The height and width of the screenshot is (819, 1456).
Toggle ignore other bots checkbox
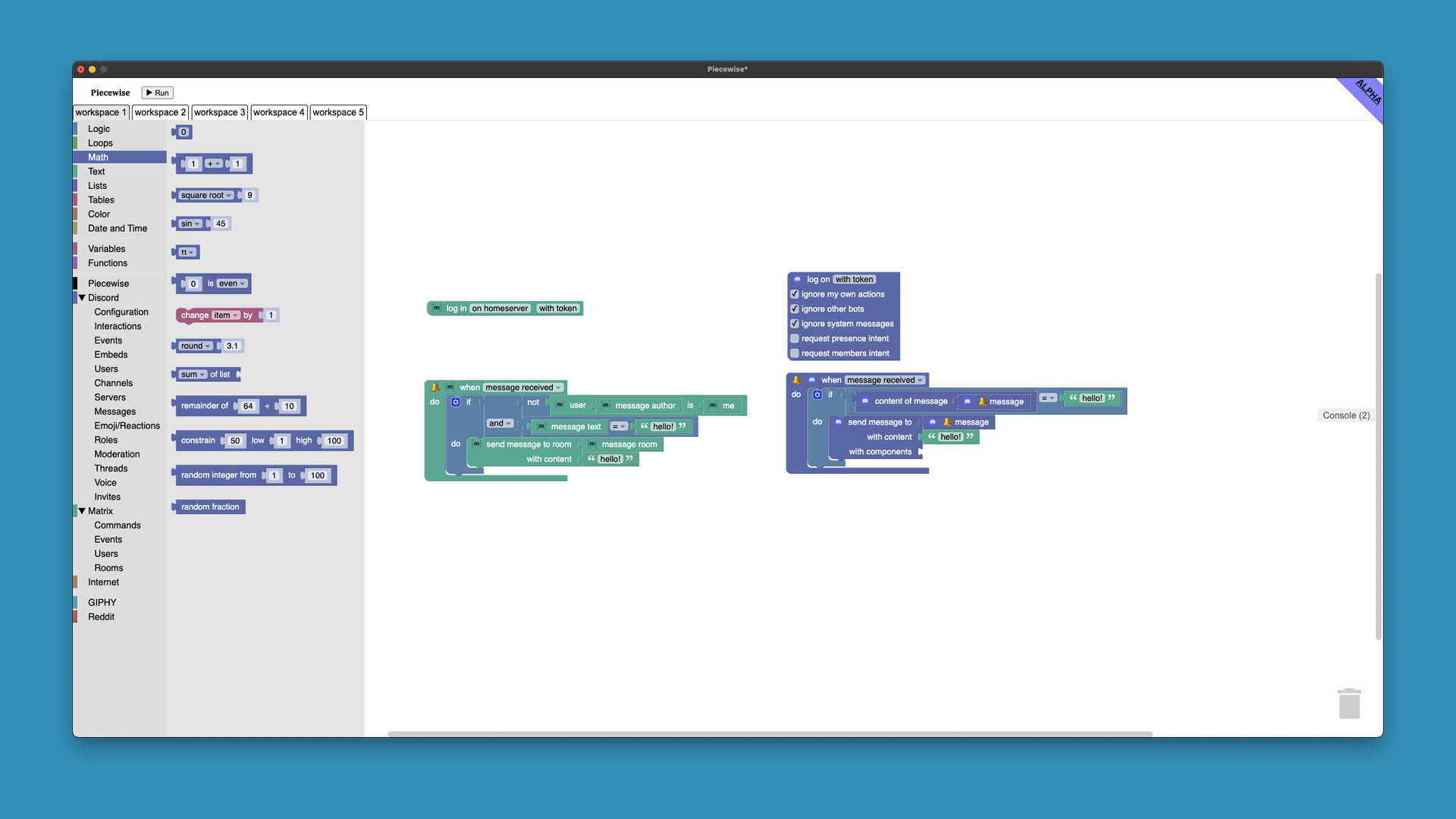point(795,309)
